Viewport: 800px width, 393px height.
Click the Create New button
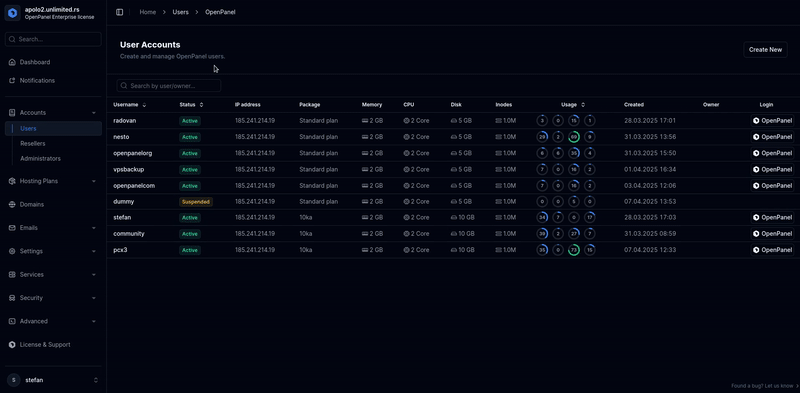coord(765,50)
